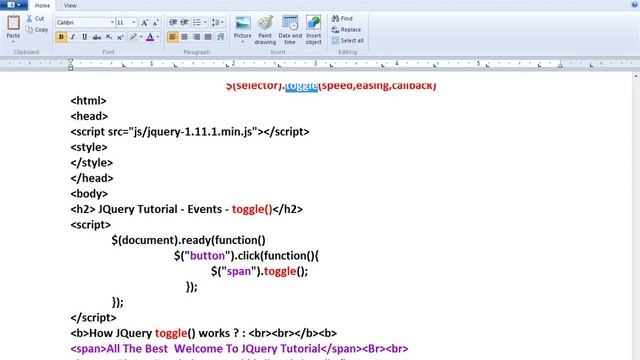640x360 pixels.
Task: Start a bulleted list
Action: (x=197, y=22)
